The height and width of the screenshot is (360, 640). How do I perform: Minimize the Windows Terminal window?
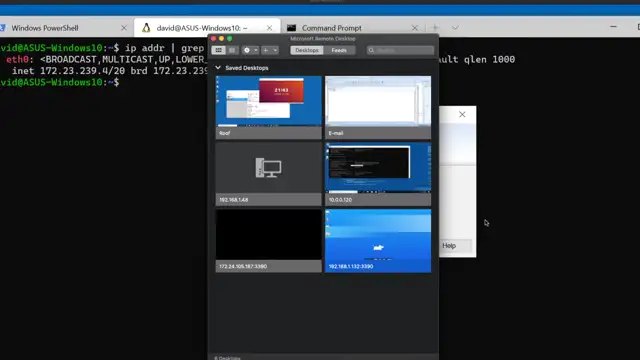point(613,27)
